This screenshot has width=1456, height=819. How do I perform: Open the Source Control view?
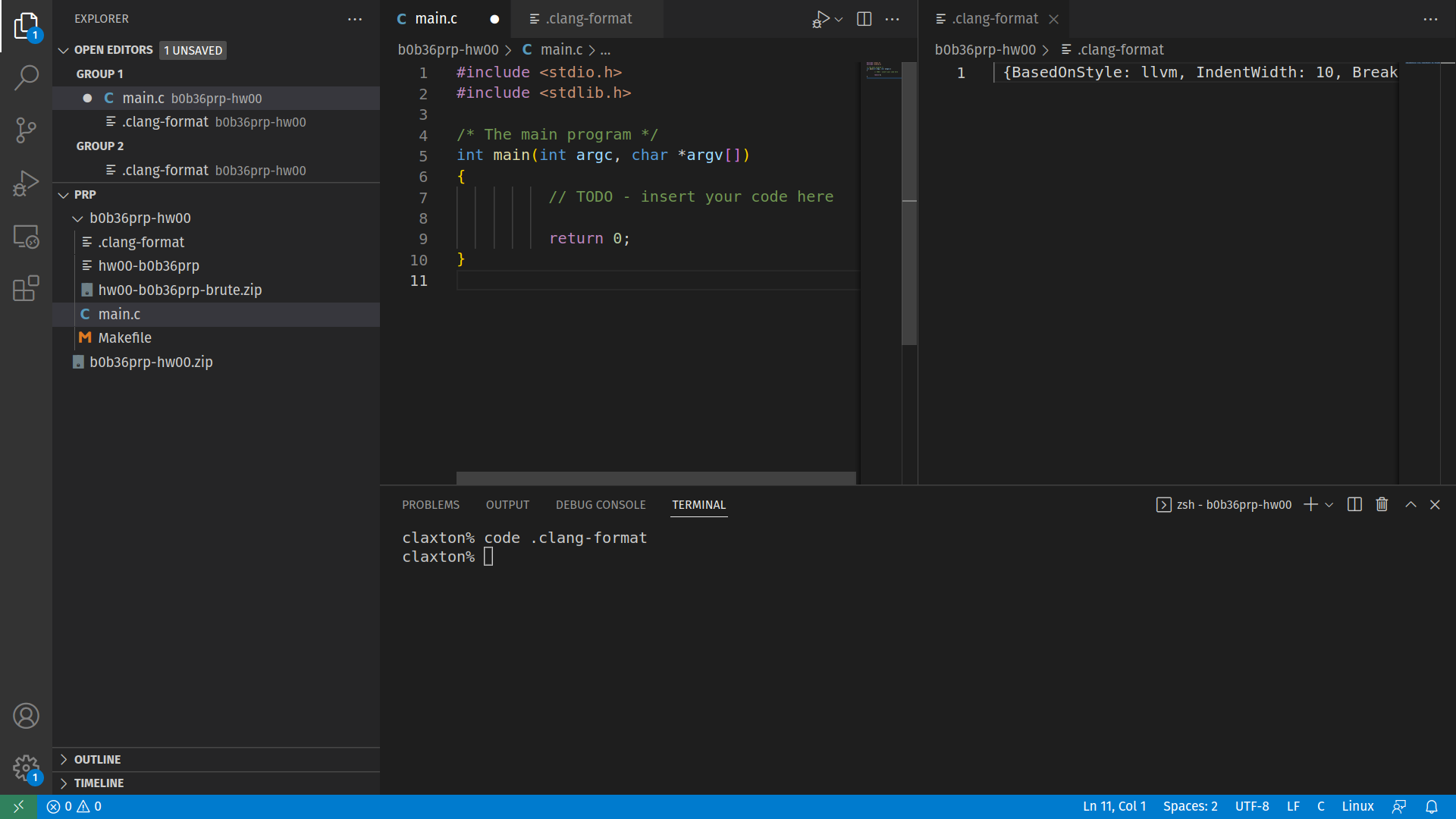click(x=26, y=130)
